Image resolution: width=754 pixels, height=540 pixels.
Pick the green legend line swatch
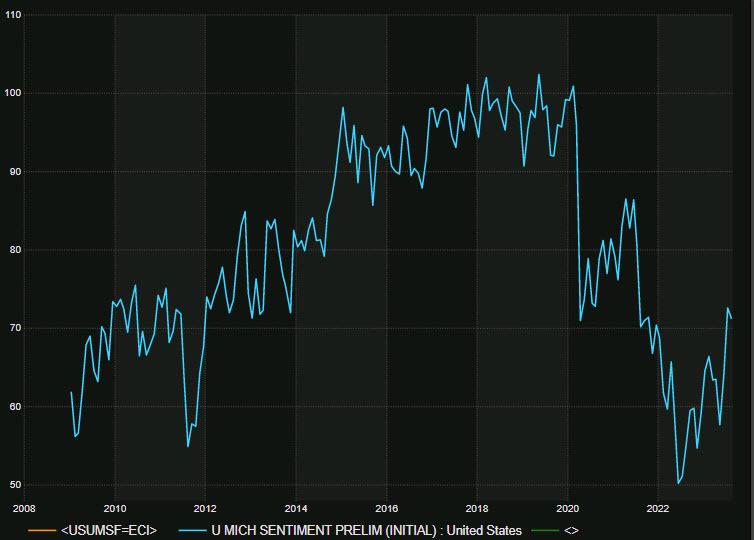[x=545, y=530]
